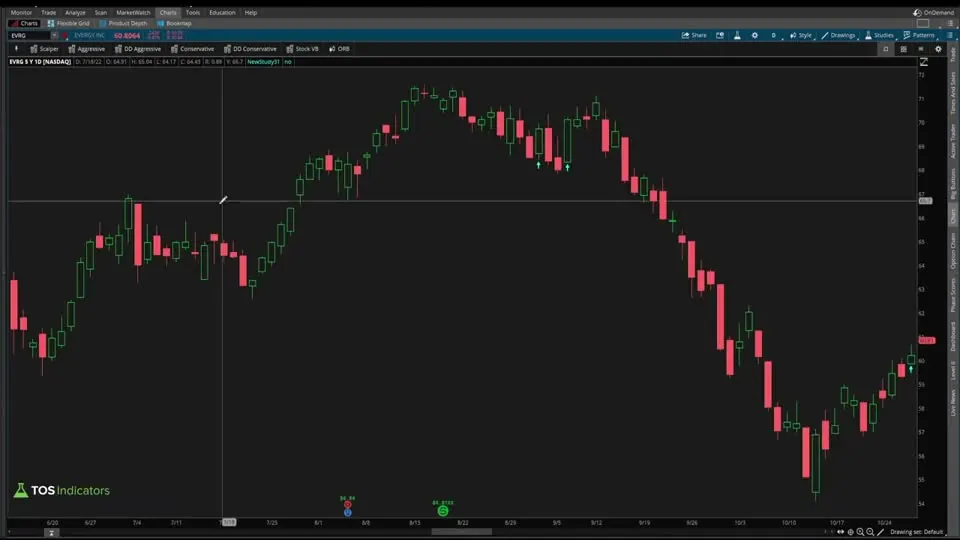Click the pan left-right arrows icon
The height and width of the screenshot is (540, 960).
click(840, 532)
